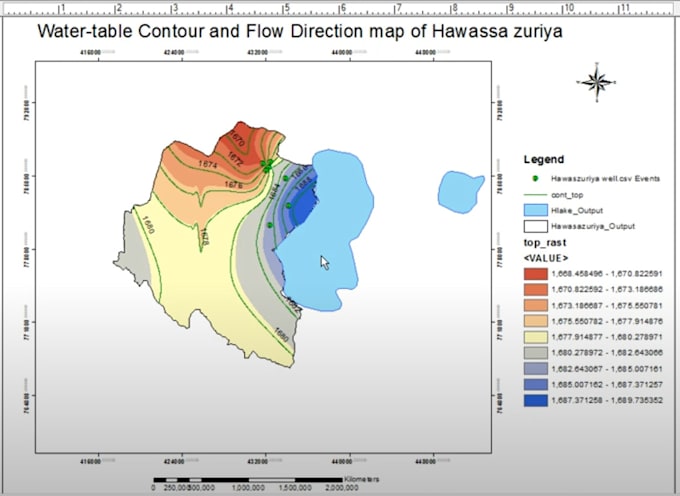Screen dimensions: 680x496
Task: Click the 1670 contour label
Action: (237, 138)
